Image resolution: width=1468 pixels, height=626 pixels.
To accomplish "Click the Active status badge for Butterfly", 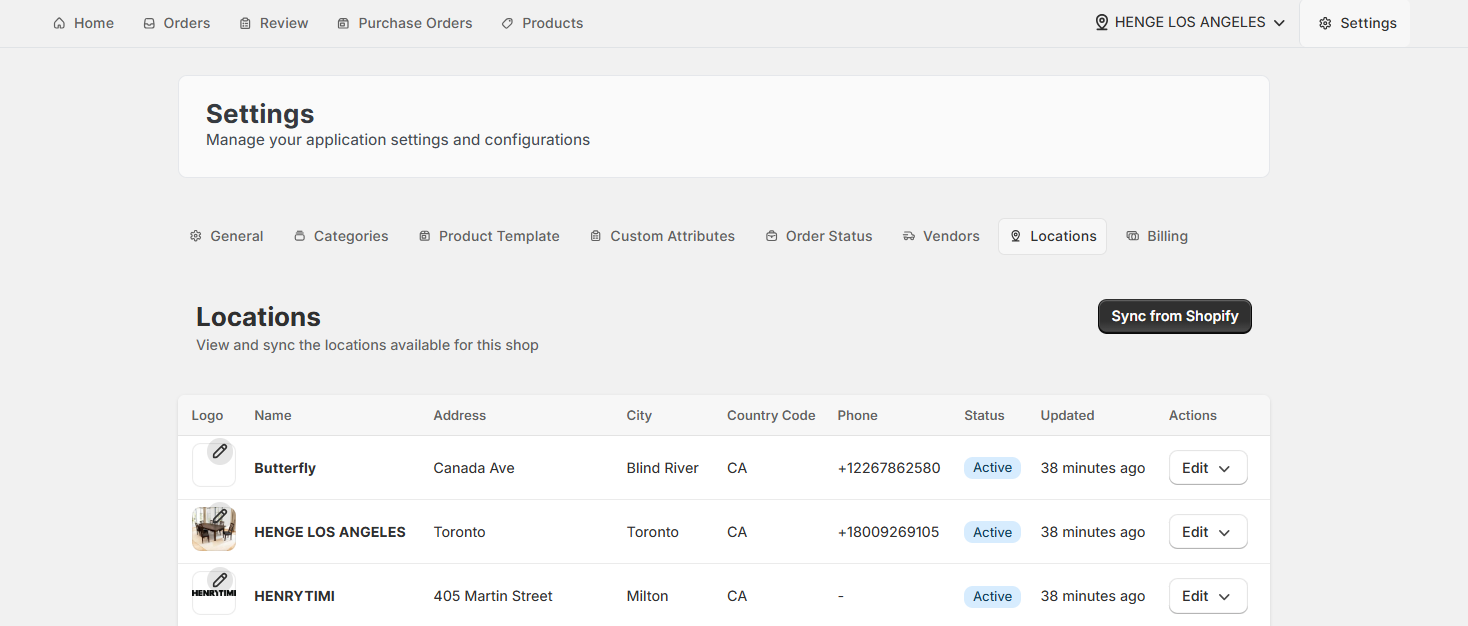I will point(992,468).
